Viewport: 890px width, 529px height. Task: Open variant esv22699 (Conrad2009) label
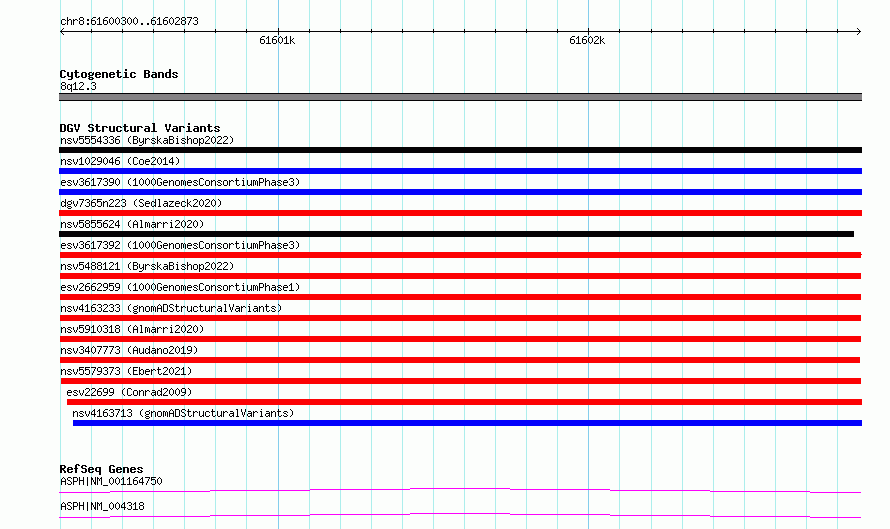(129, 392)
